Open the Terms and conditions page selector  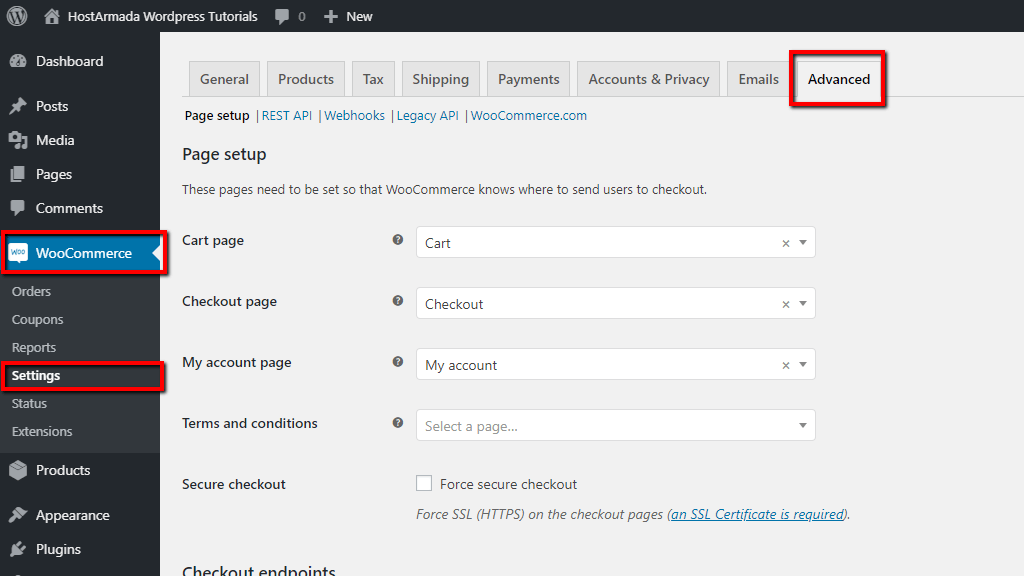click(x=615, y=426)
